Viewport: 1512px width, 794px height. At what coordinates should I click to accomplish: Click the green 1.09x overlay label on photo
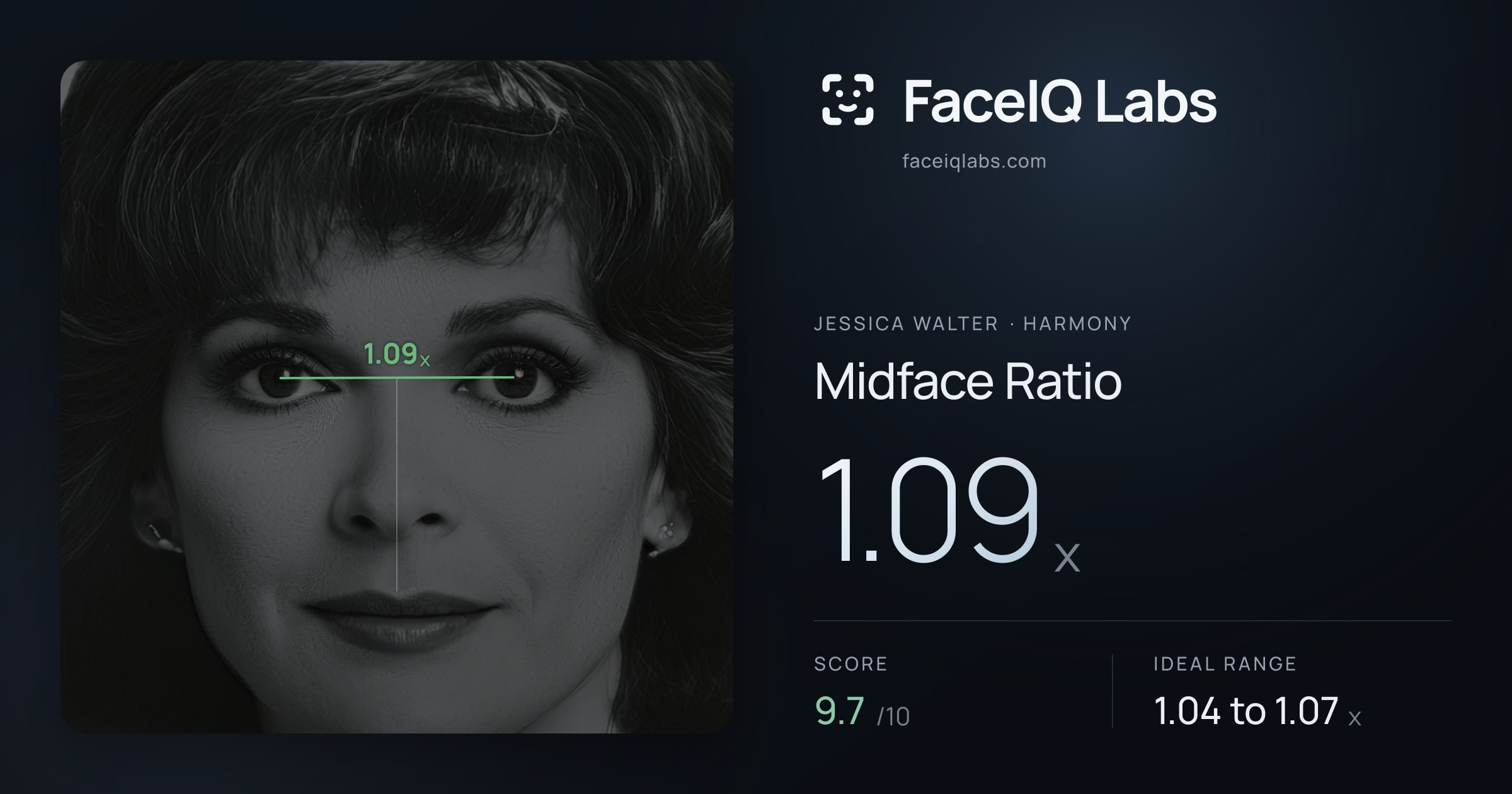click(x=397, y=354)
